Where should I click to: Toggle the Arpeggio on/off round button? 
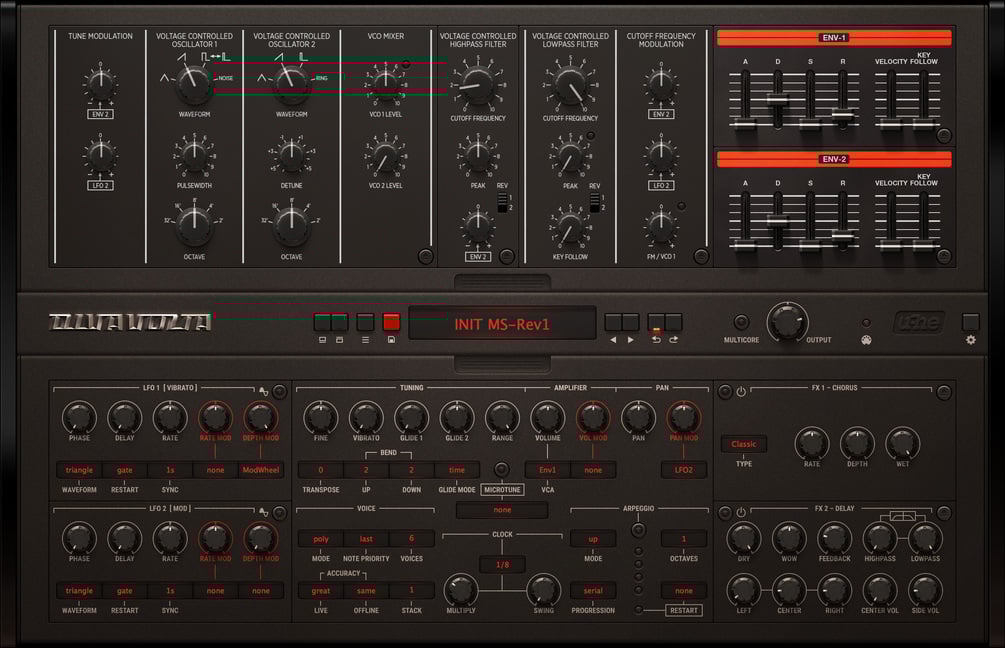click(638, 530)
